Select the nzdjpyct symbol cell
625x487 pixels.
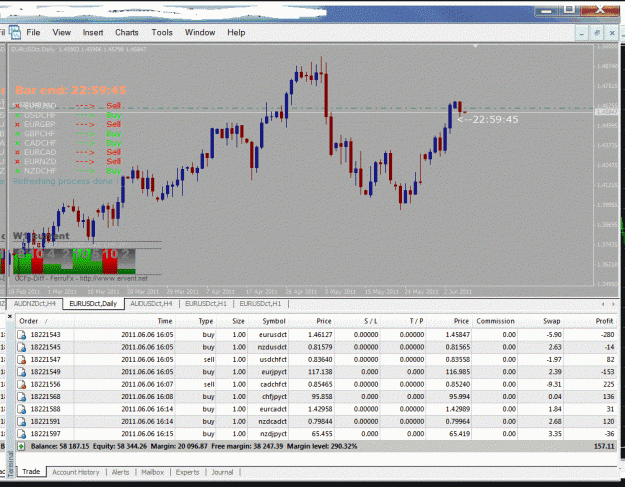click(273, 434)
